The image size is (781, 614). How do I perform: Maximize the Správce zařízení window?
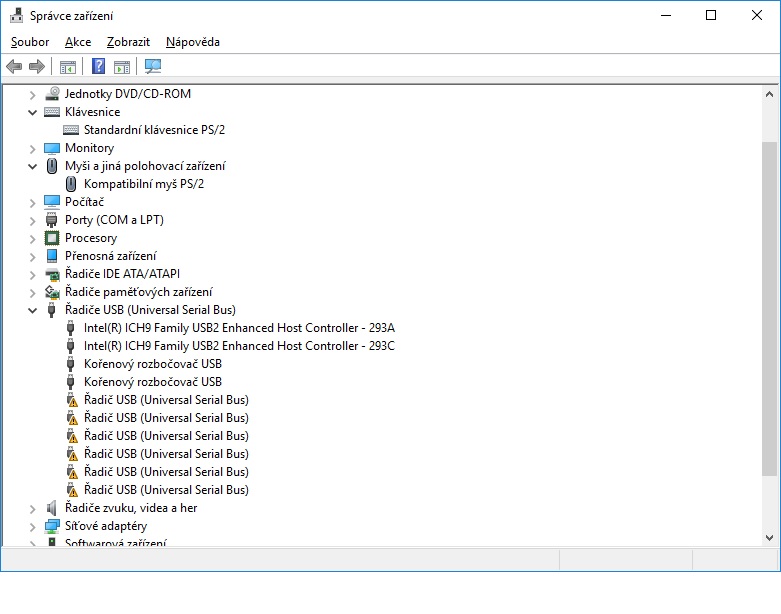[711, 15]
